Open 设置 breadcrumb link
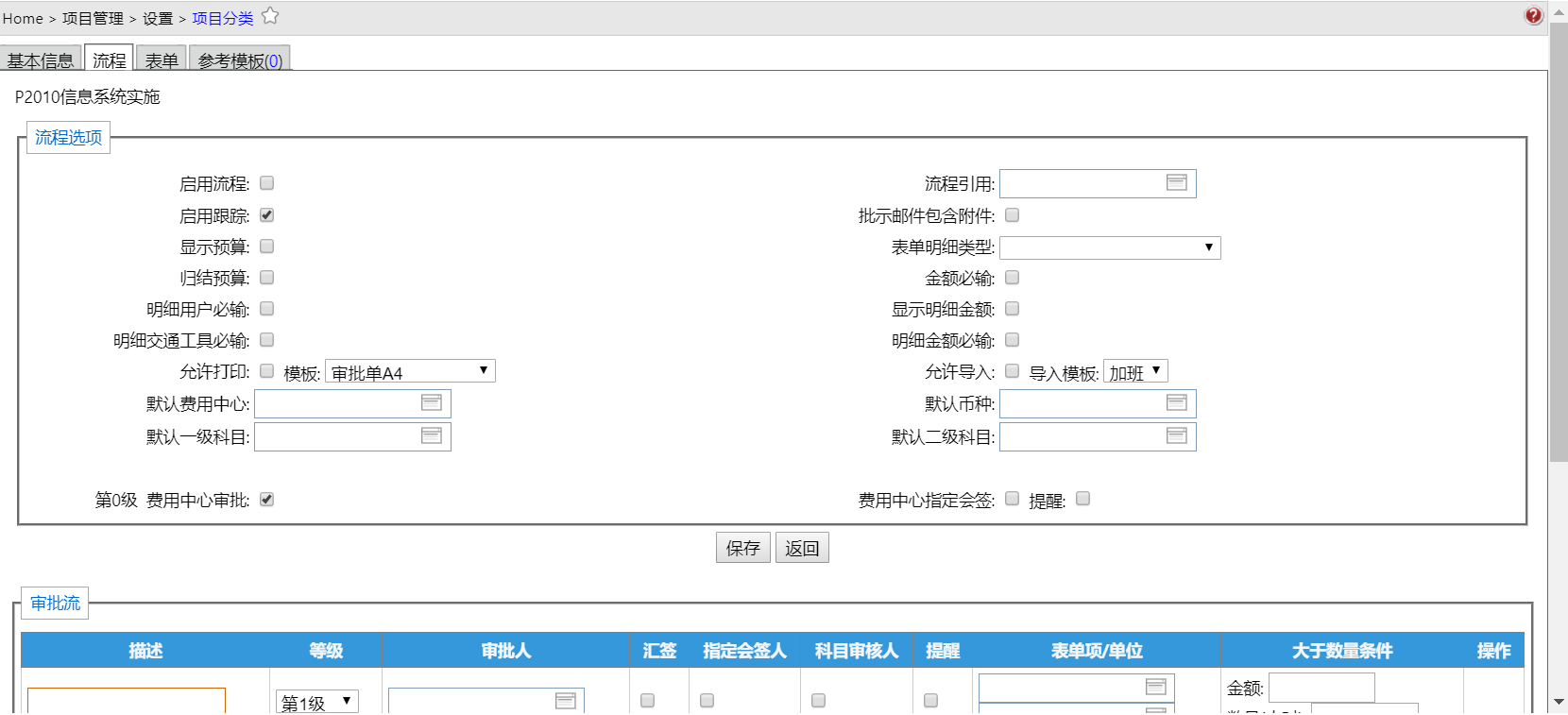The image size is (1568, 715). [158, 18]
